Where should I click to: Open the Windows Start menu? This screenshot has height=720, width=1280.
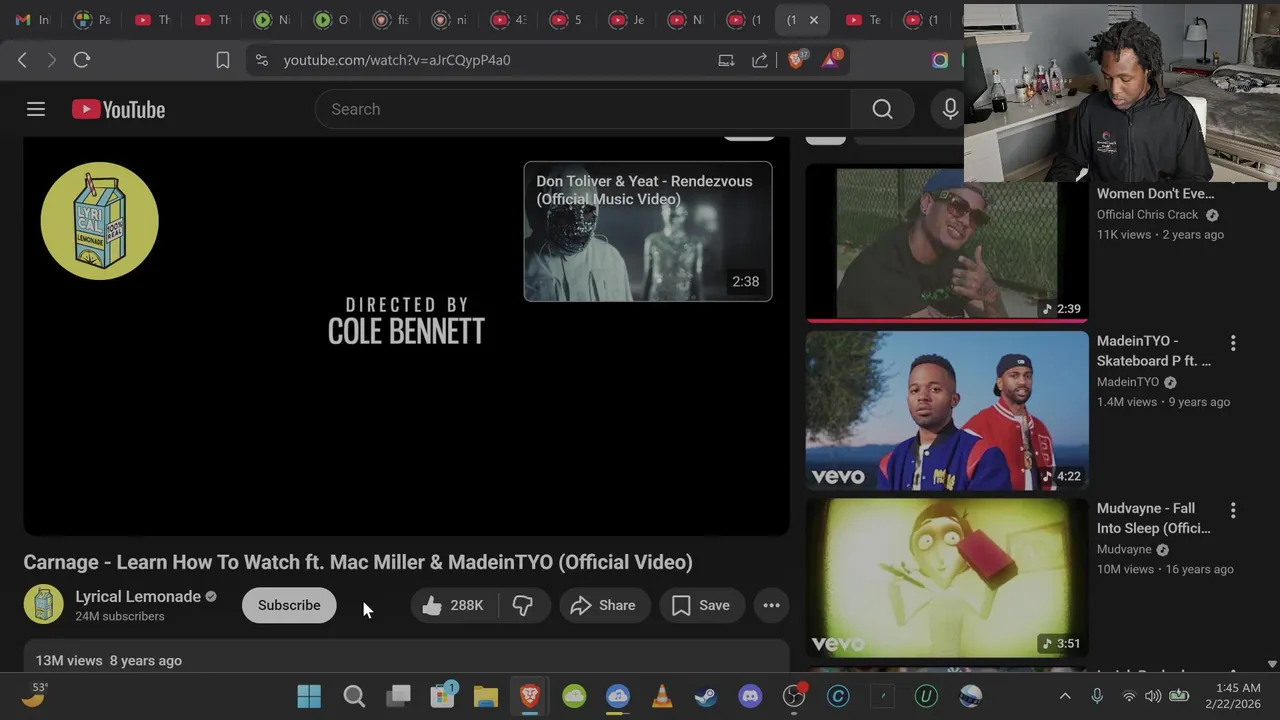(x=309, y=696)
